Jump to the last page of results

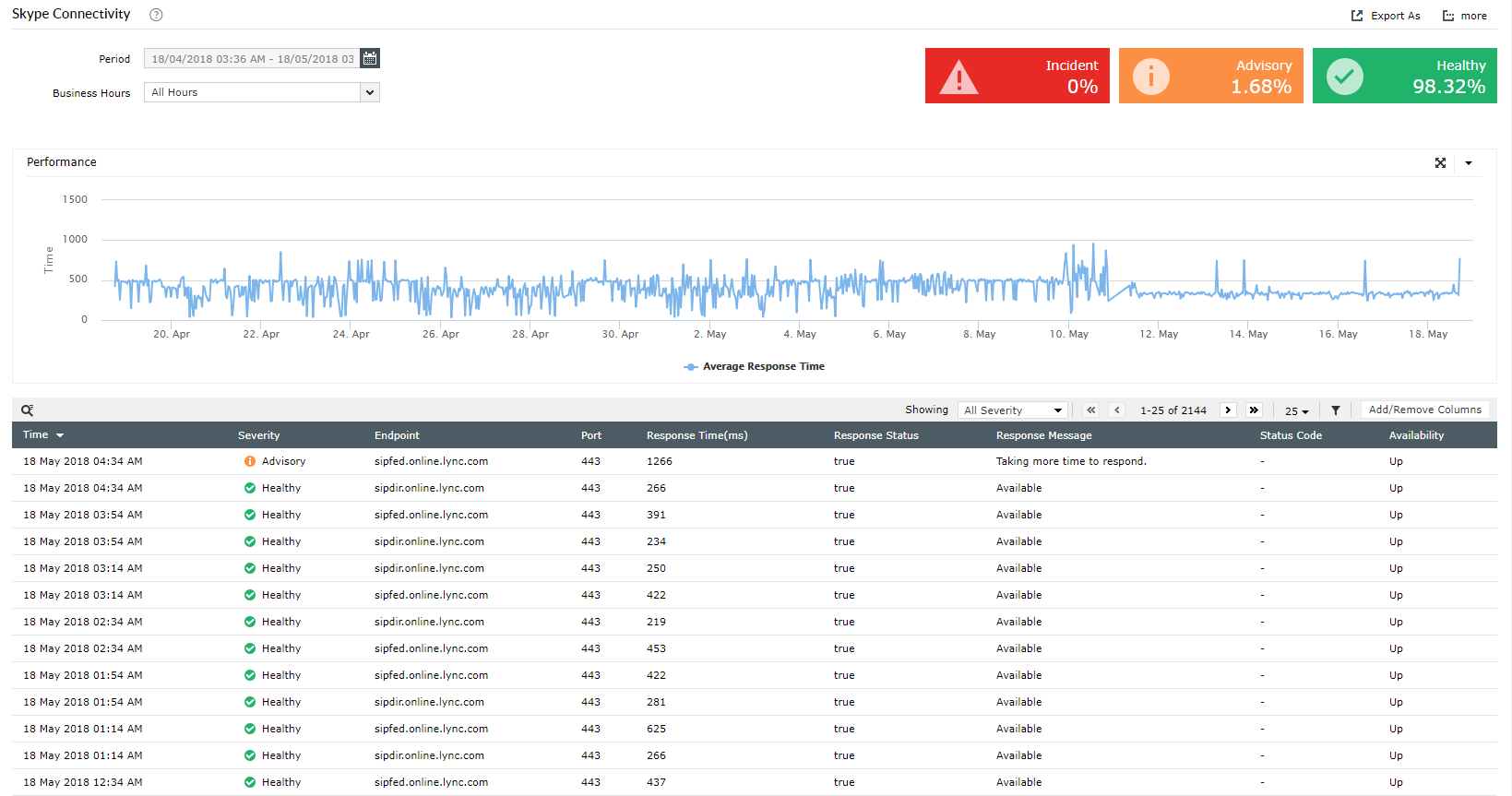coord(1254,410)
